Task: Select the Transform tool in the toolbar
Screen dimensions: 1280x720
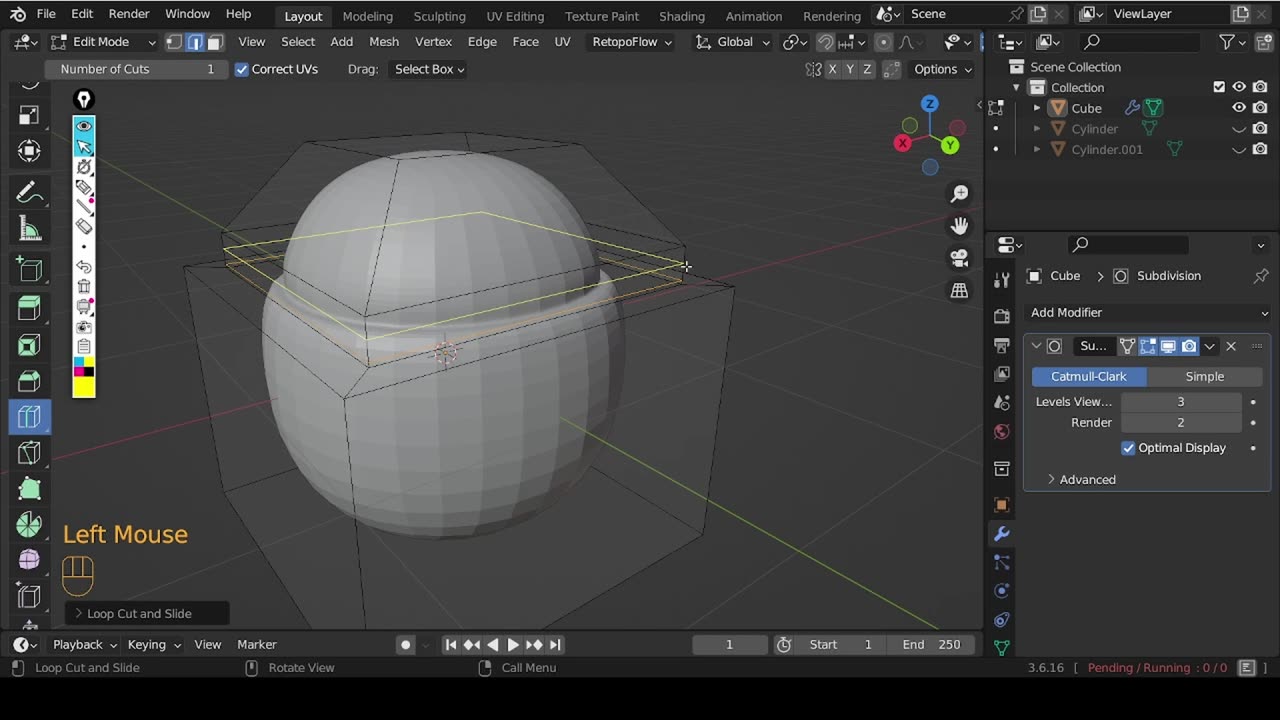Action: click(29, 151)
